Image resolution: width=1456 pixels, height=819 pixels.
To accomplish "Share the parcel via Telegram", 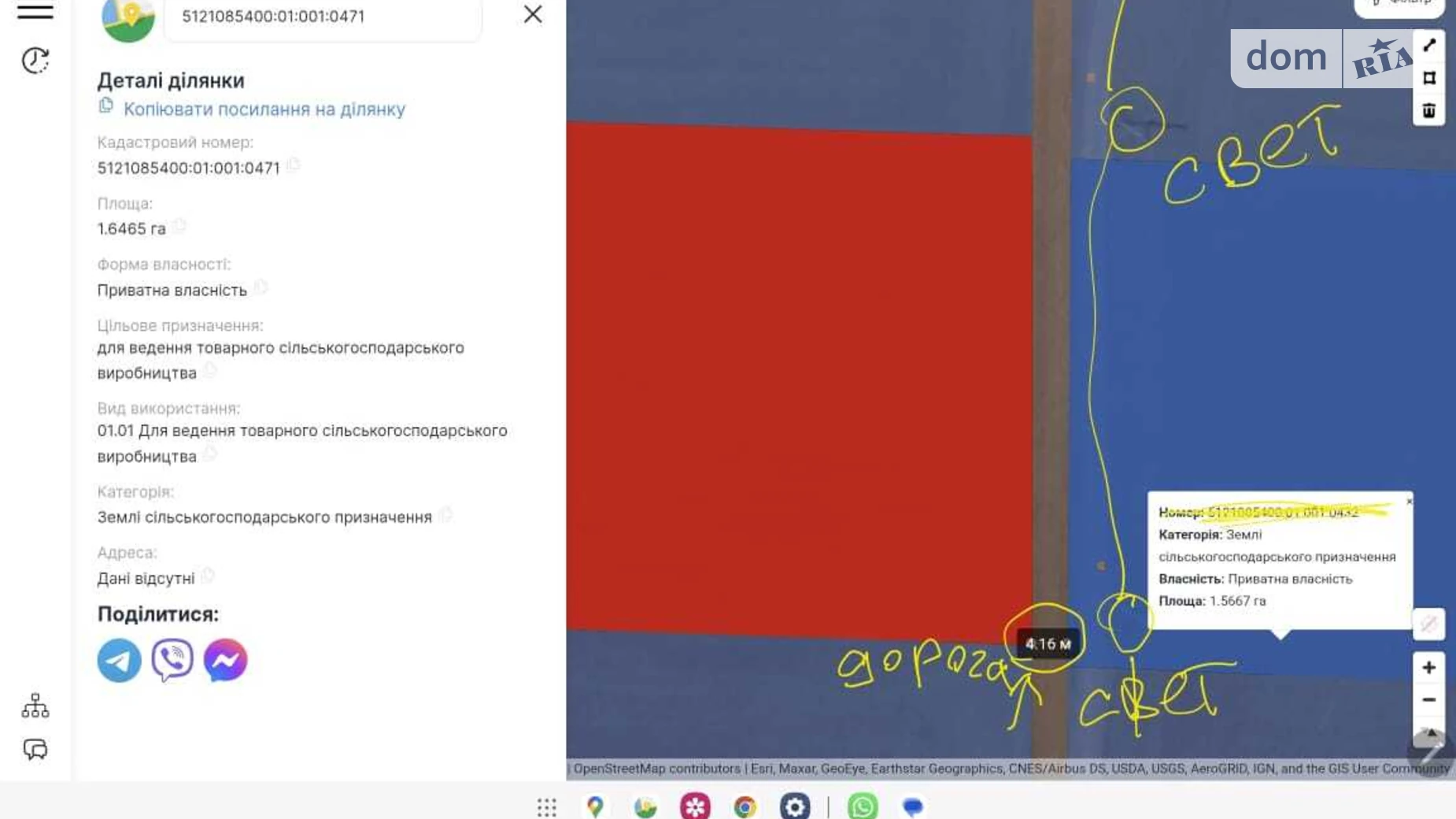I will [x=120, y=660].
